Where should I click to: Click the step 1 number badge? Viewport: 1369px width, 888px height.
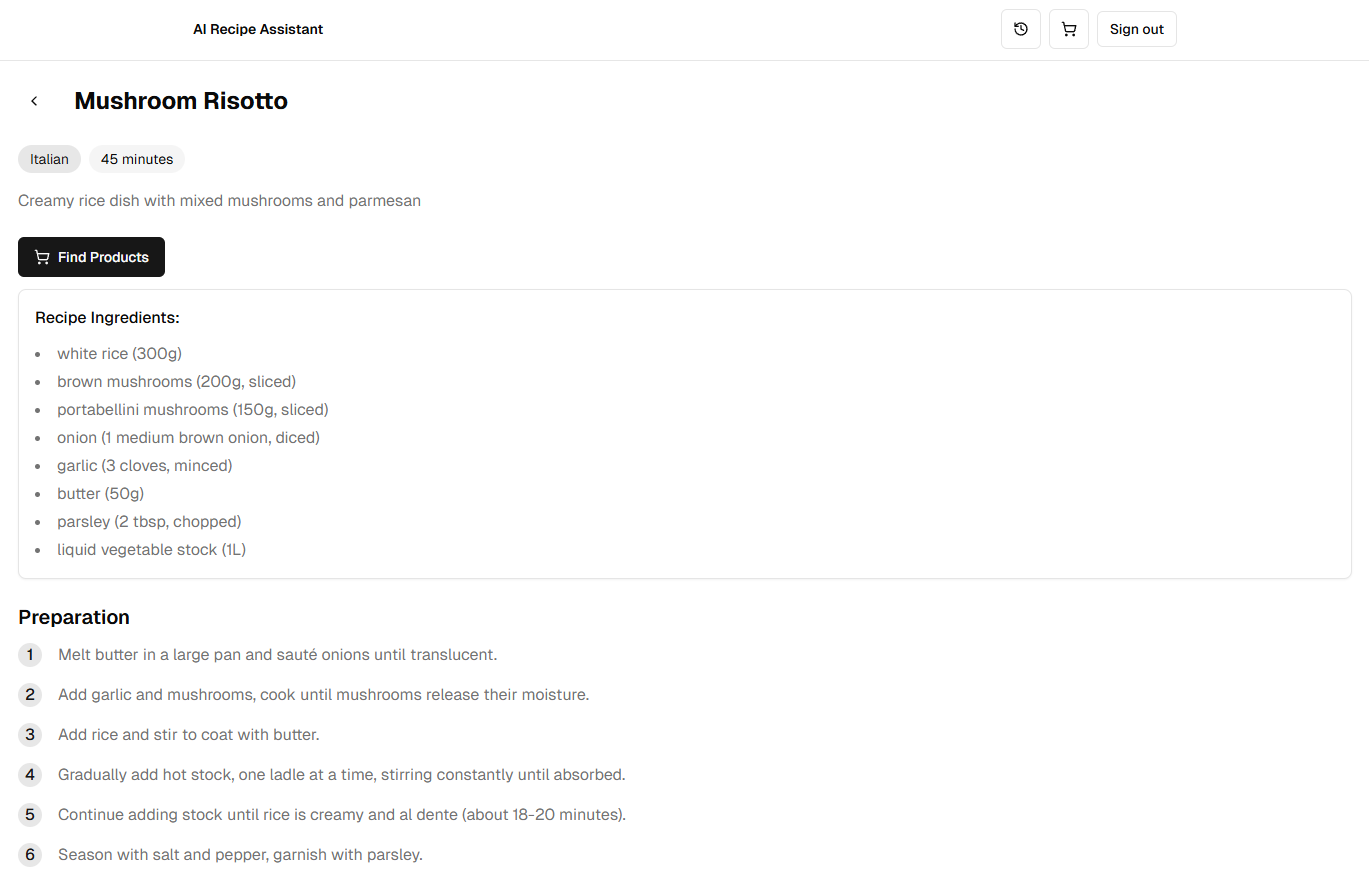(x=30, y=655)
